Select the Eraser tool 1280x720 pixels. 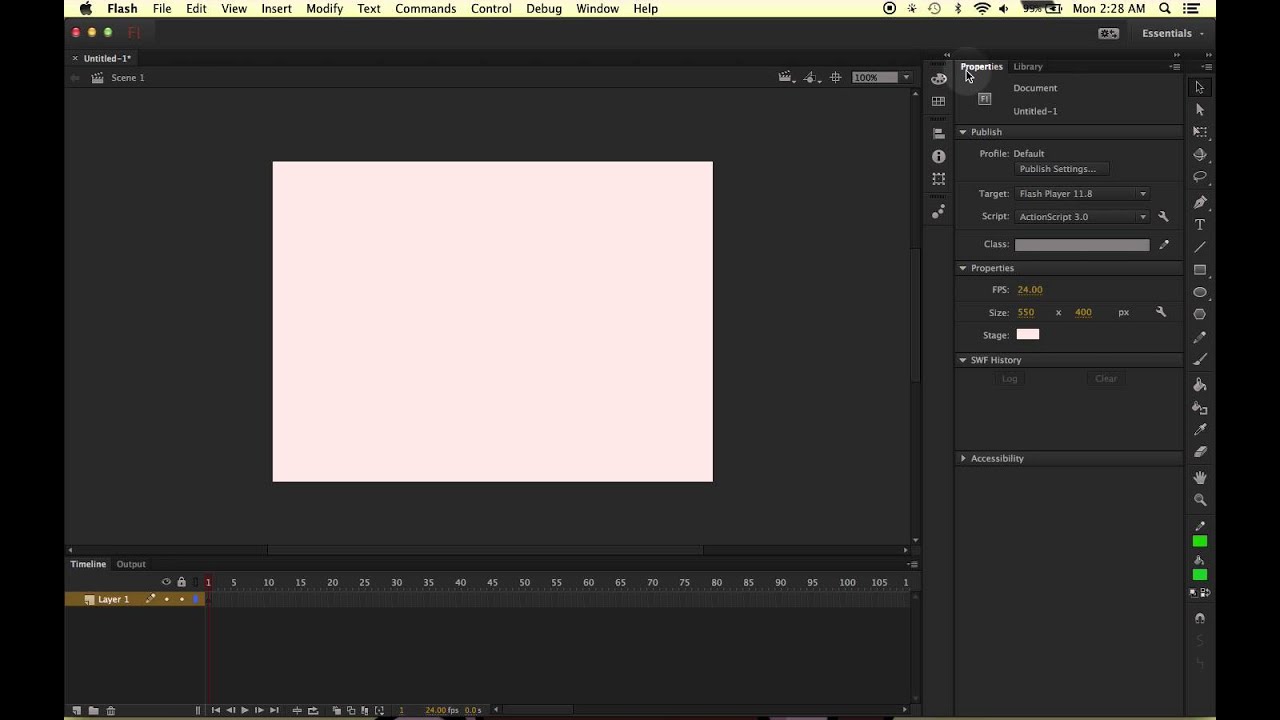[1200, 451]
